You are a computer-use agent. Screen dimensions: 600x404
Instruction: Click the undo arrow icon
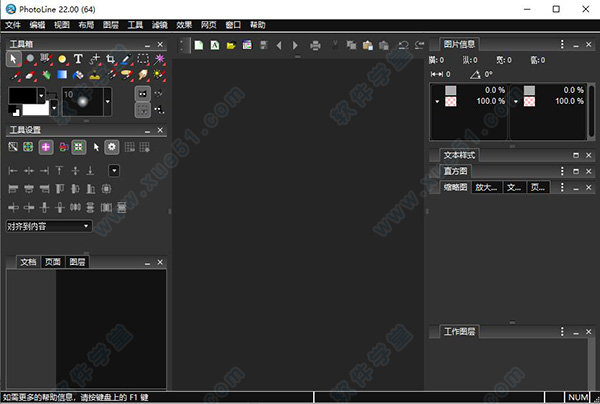pos(403,46)
